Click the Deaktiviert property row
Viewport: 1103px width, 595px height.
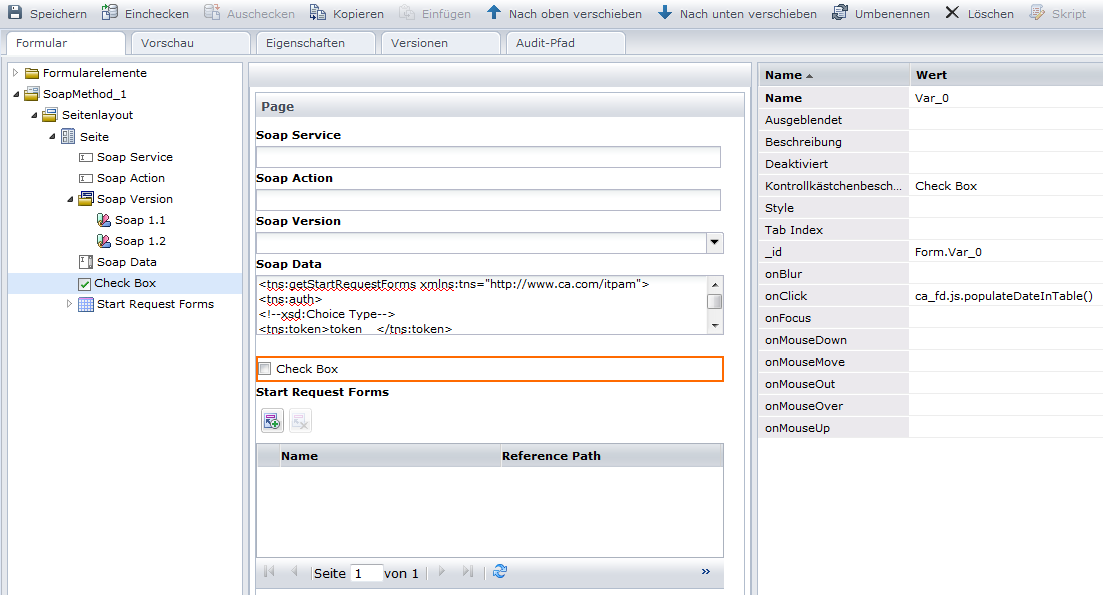(931, 164)
